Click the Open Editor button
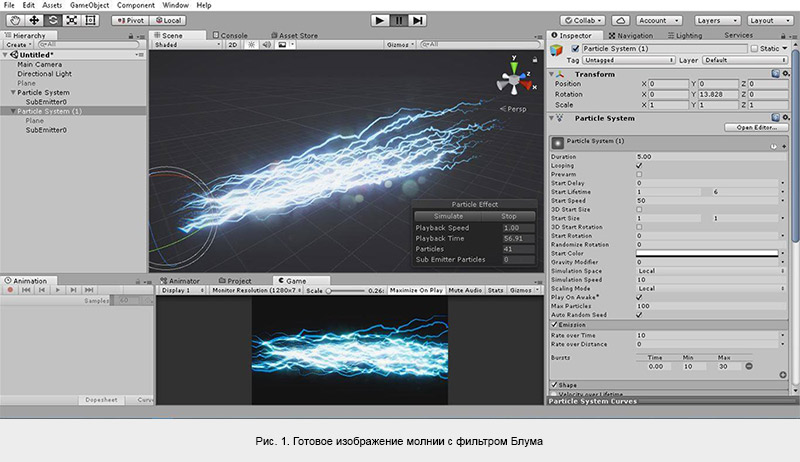The image size is (800, 462). tap(757, 128)
